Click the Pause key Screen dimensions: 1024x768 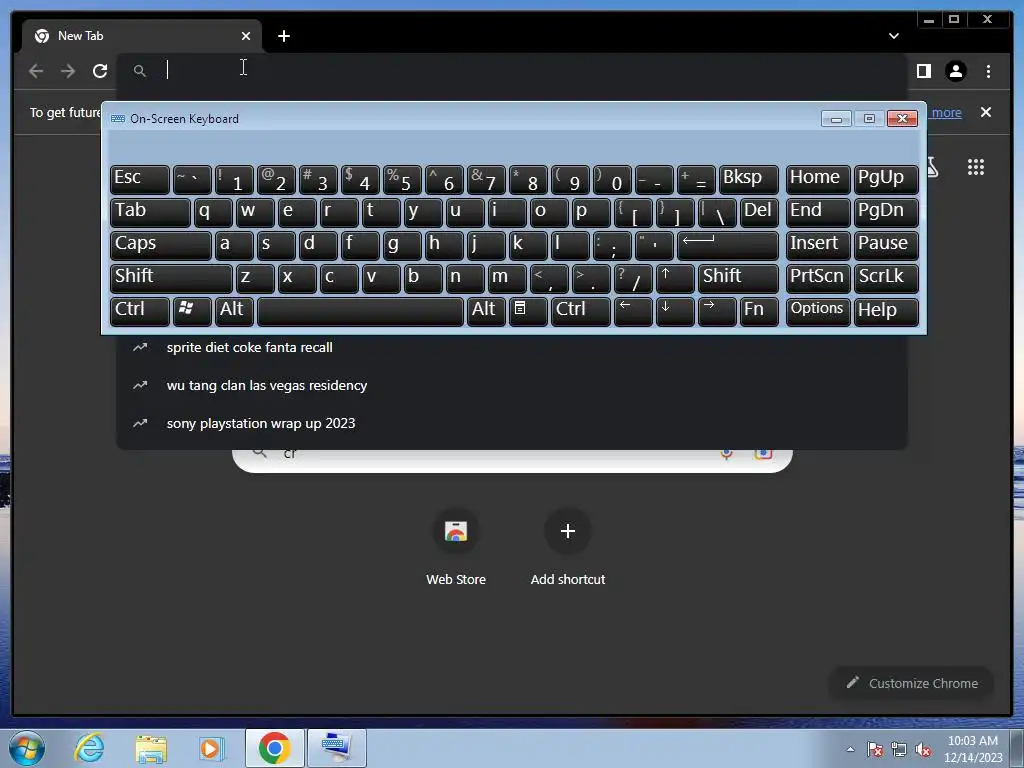click(x=886, y=246)
